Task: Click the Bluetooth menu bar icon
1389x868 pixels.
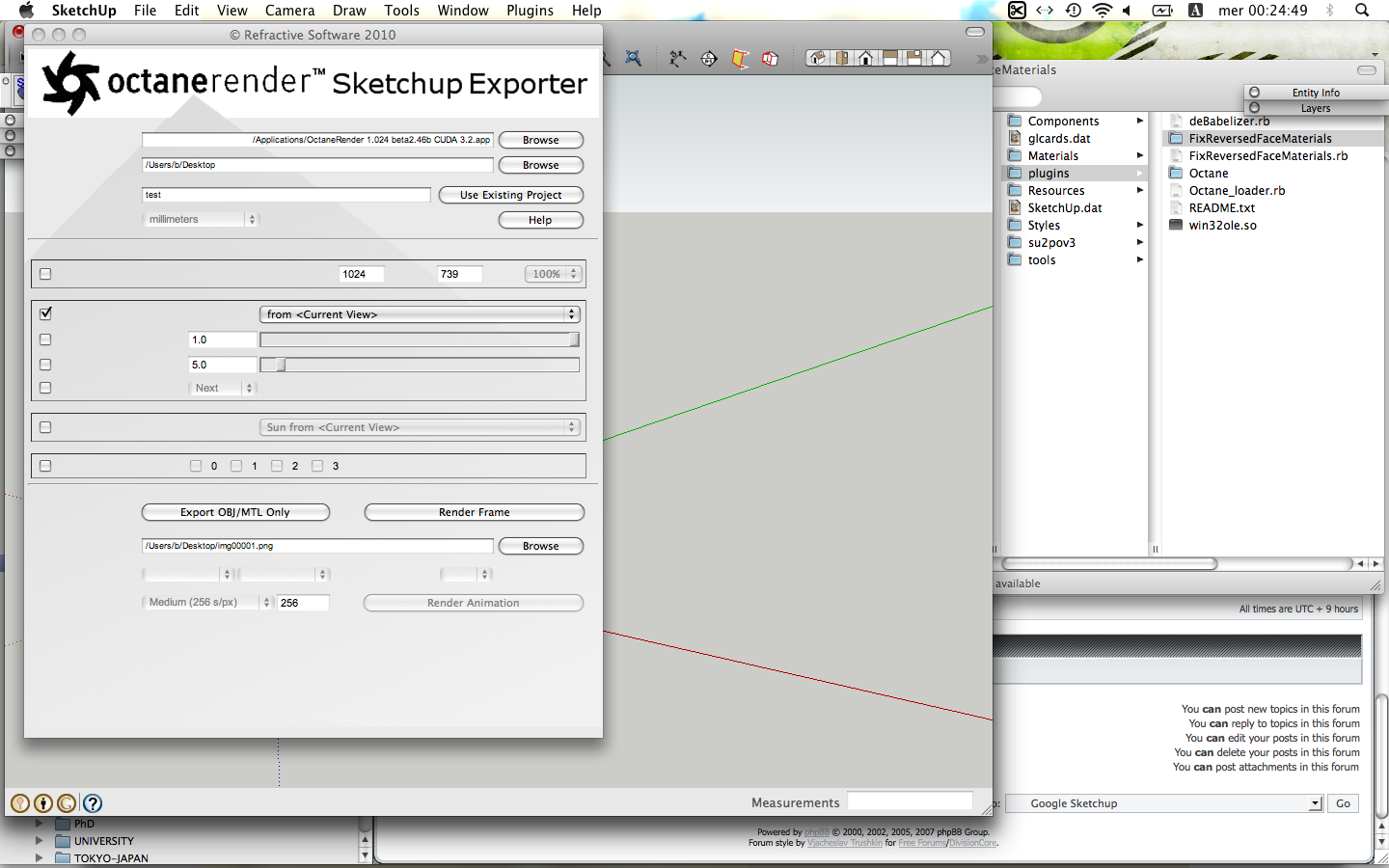Action: (x=1330, y=11)
